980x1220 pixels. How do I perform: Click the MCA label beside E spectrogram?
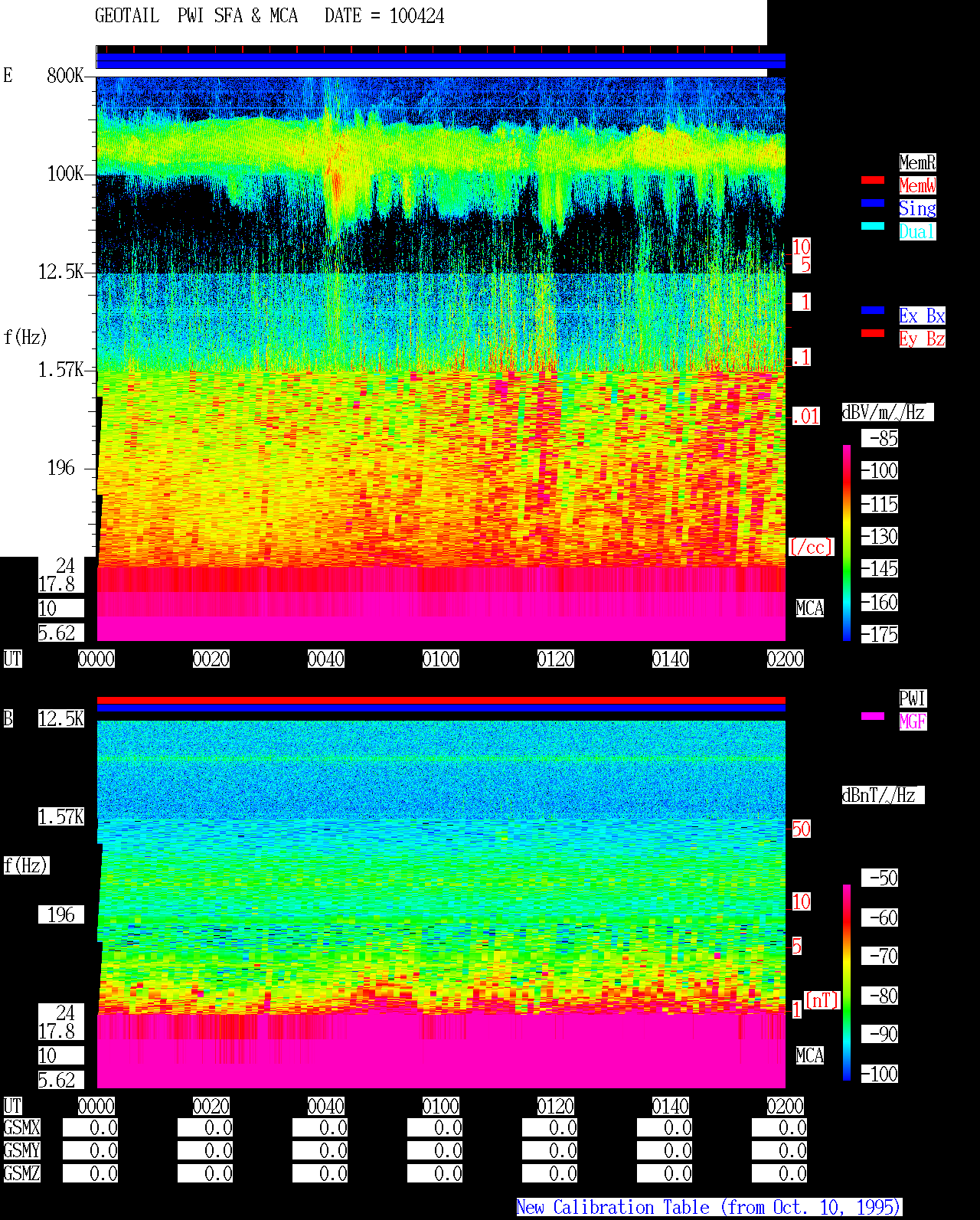click(x=810, y=608)
